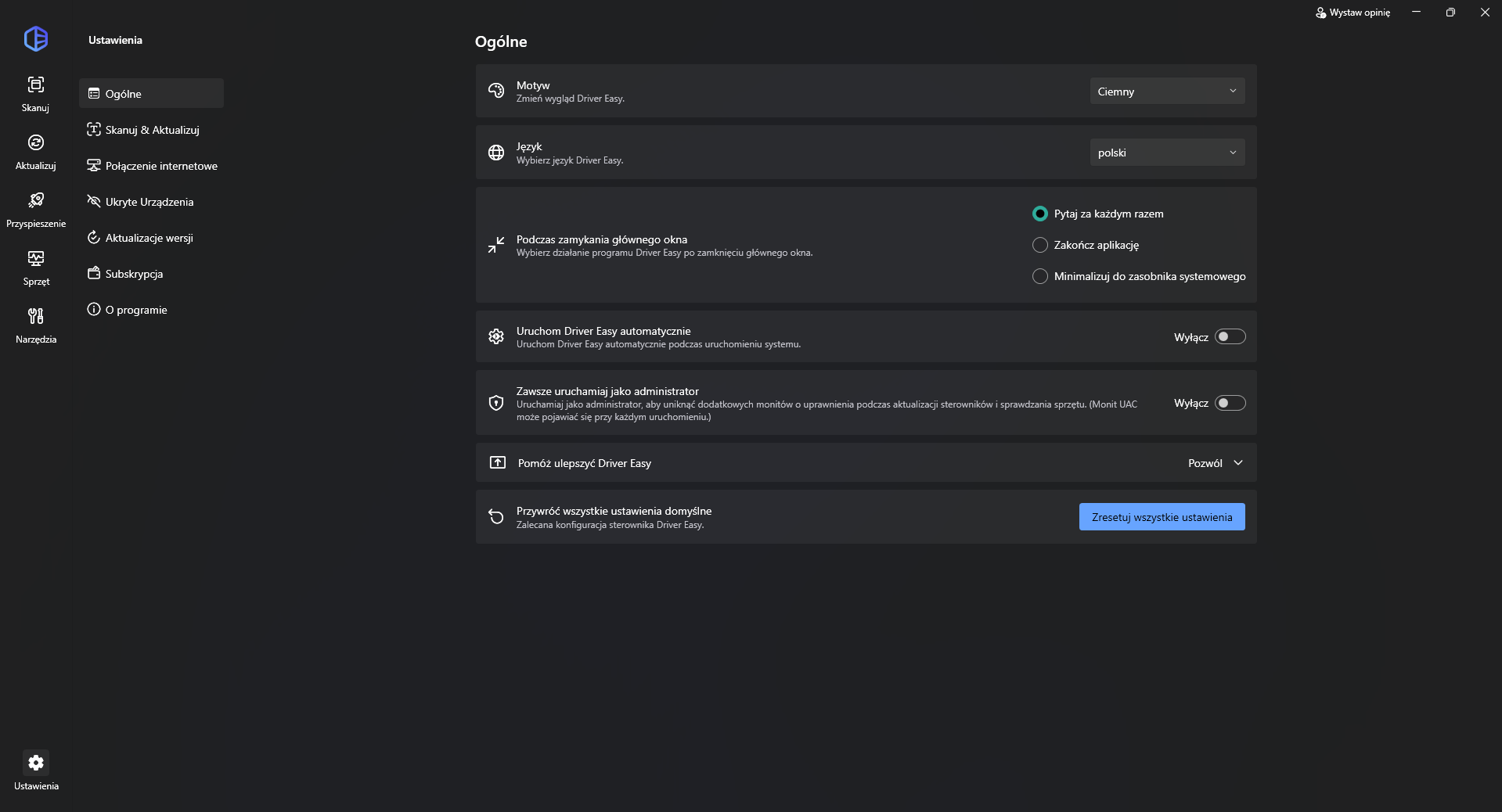Click the Język globe icon
This screenshot has height=812, width=1502.
tap(496, 153)
